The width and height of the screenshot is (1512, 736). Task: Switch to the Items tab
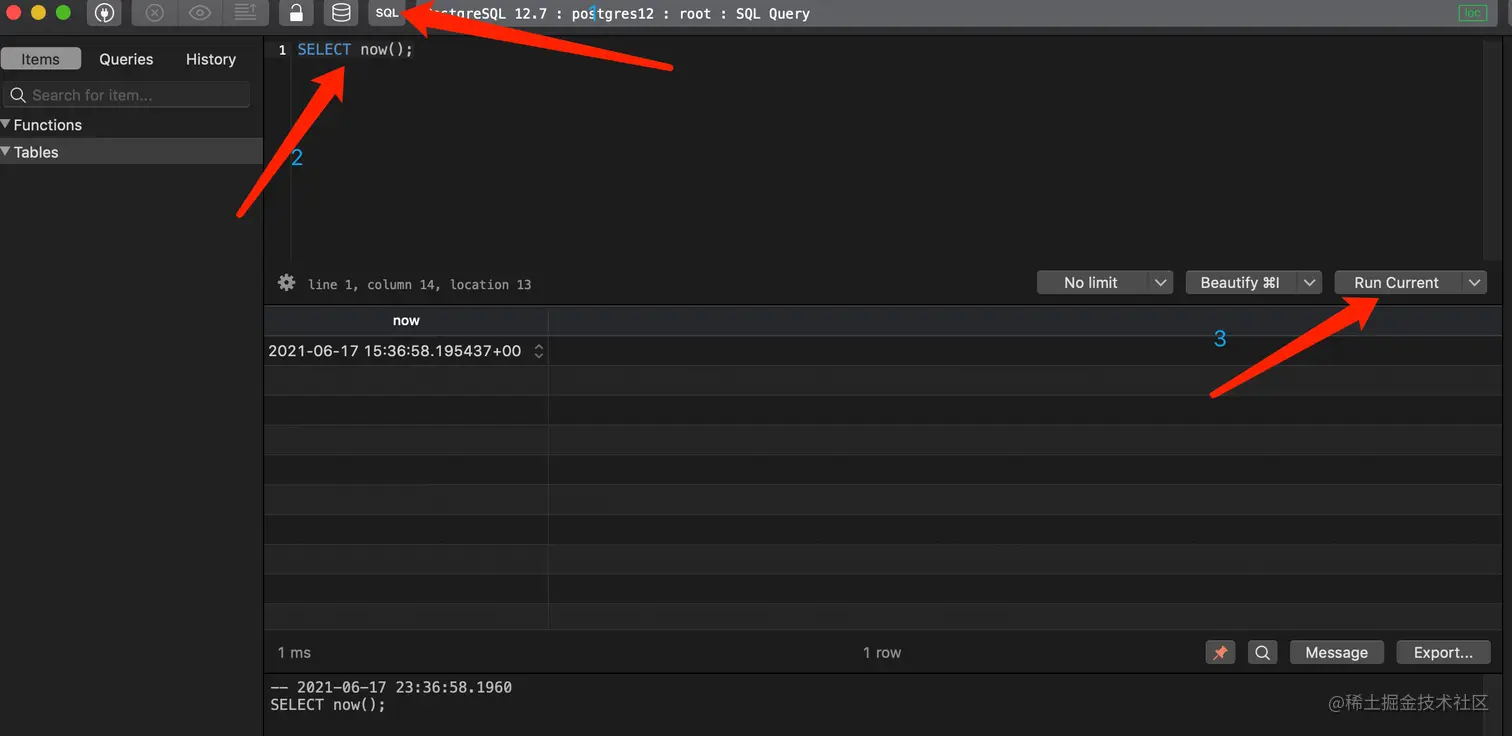pos(40,59)
